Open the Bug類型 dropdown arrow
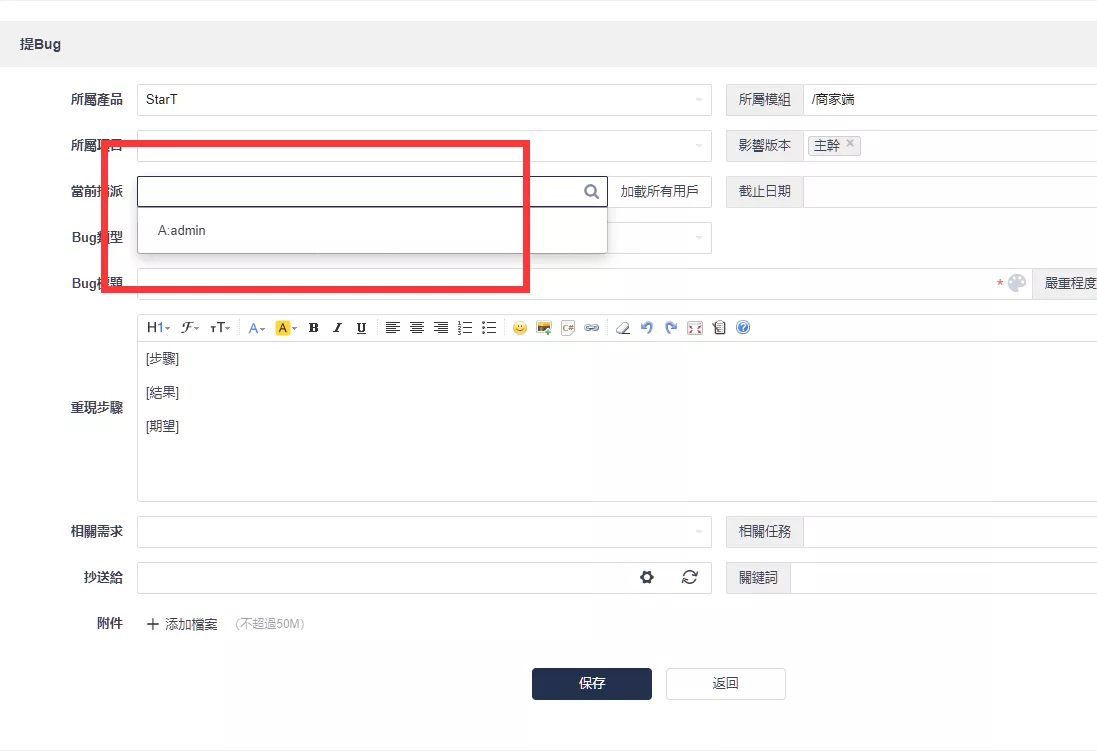The width and height of the screenshot is (1097, 754). (x=698, y=238)
